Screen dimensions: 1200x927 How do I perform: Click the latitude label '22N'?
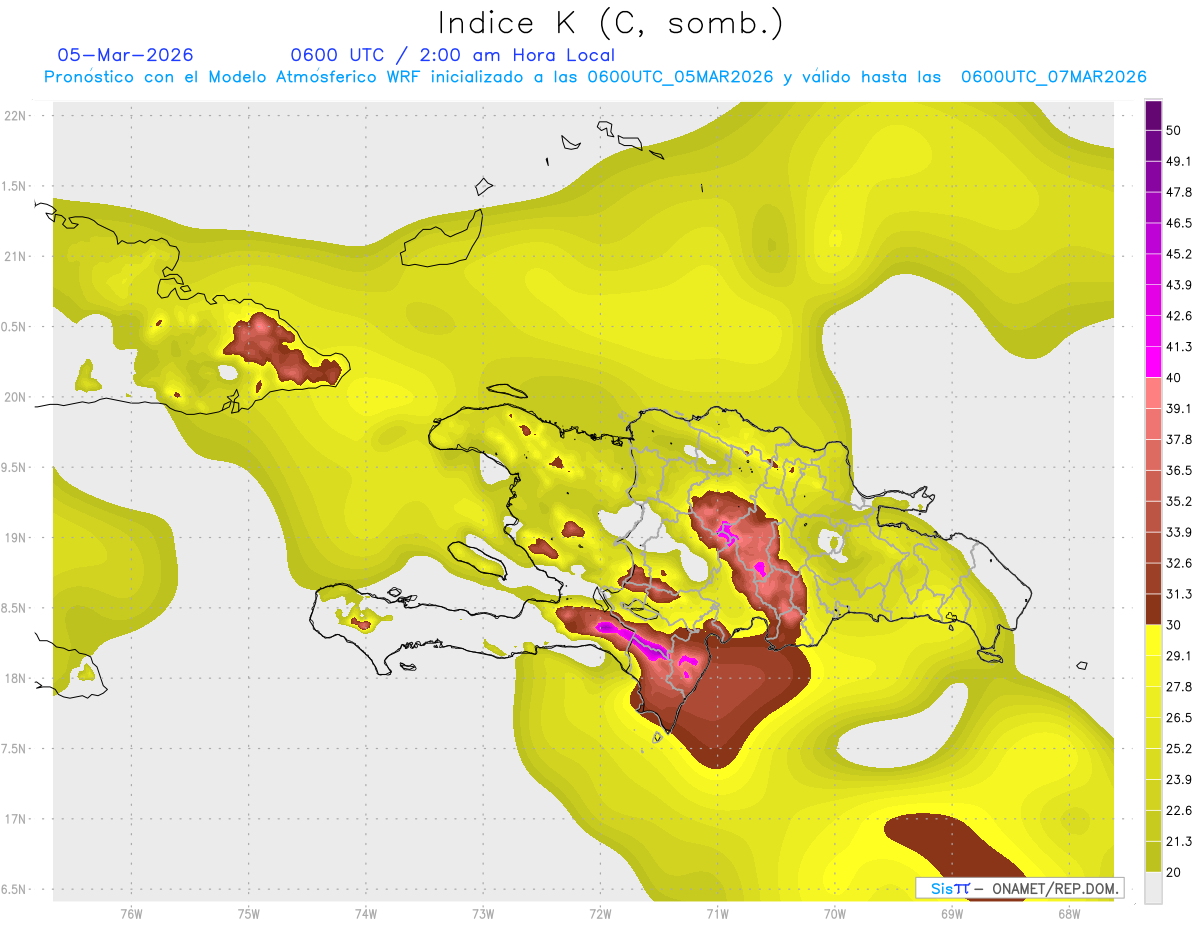(15, 115)
